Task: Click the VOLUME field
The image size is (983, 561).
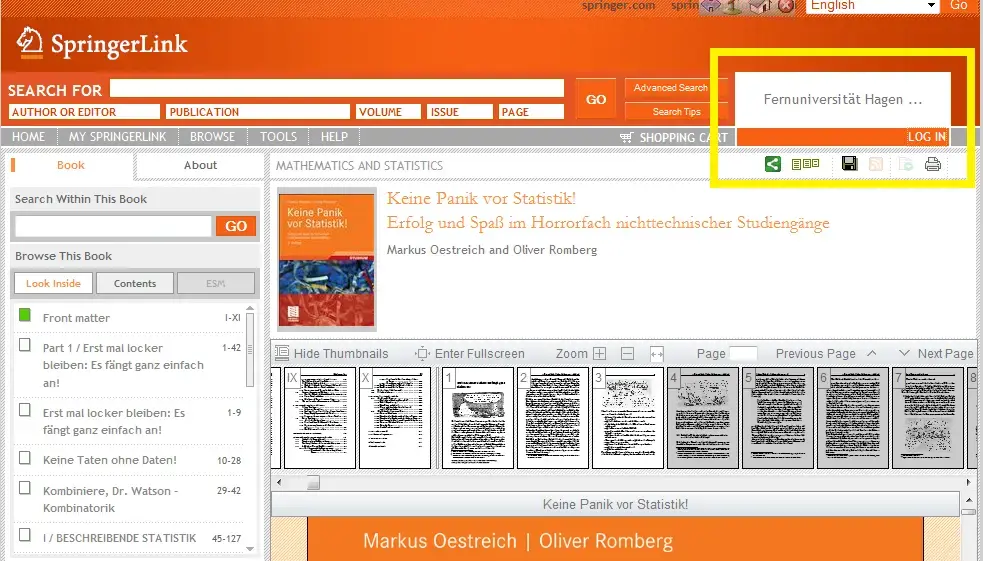Action: pos(388,112)
